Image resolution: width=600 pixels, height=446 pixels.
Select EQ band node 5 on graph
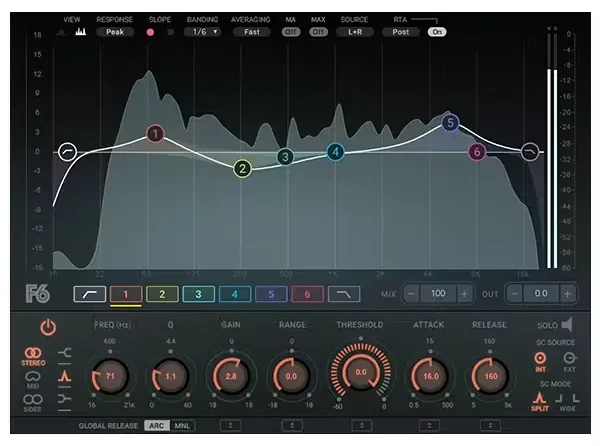pos(450,123)
